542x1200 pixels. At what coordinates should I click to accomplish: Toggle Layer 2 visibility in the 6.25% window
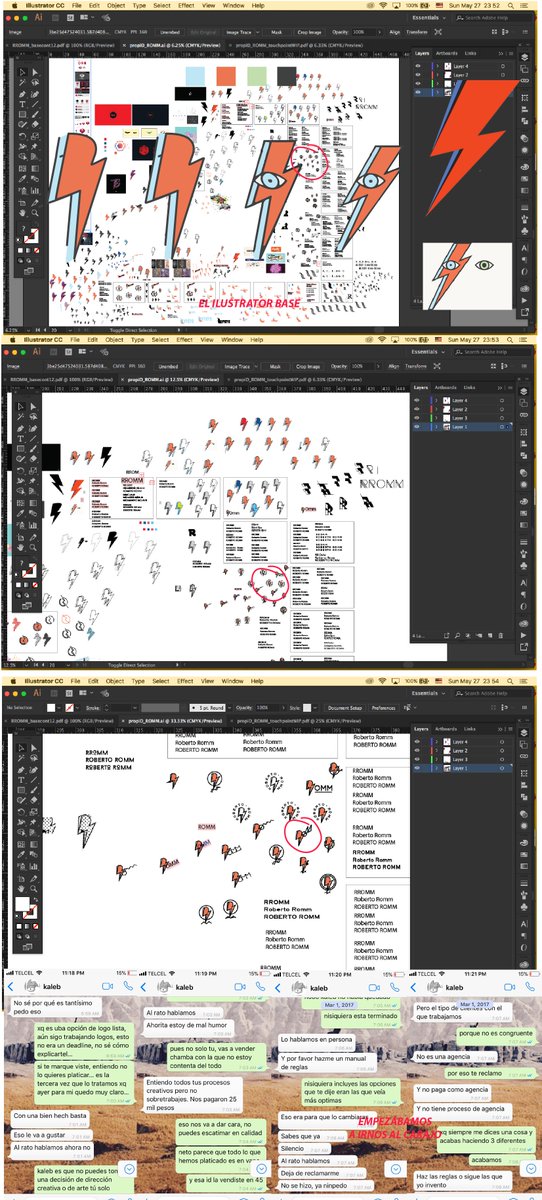(419, 75)
